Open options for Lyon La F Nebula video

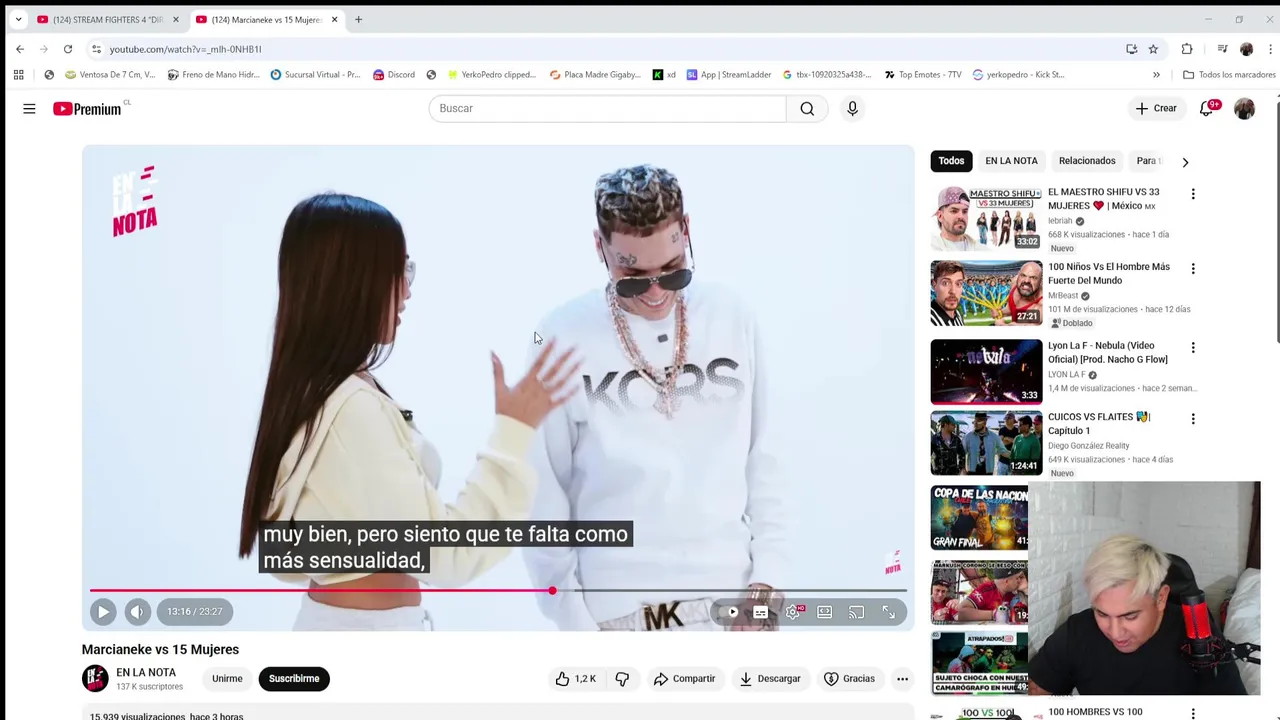pyautogui.click(x=1192, y=348)
